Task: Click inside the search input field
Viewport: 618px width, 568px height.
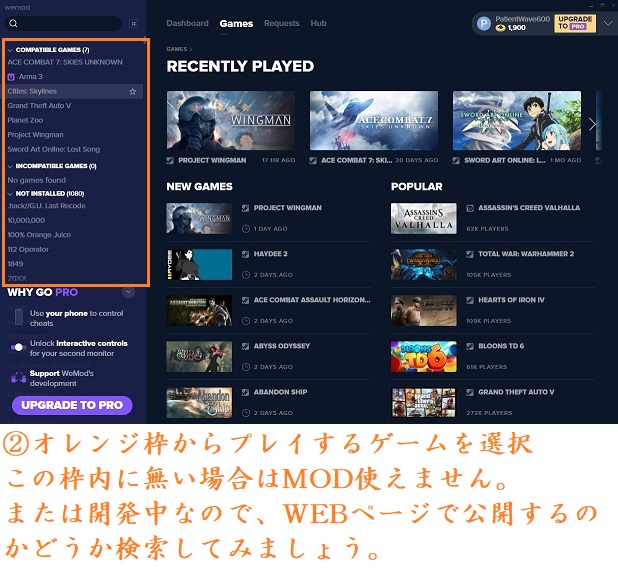Action: click(63, 23)
